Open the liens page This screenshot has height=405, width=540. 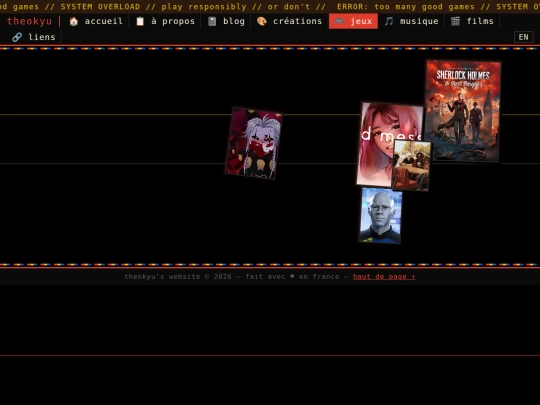point(34,37)
